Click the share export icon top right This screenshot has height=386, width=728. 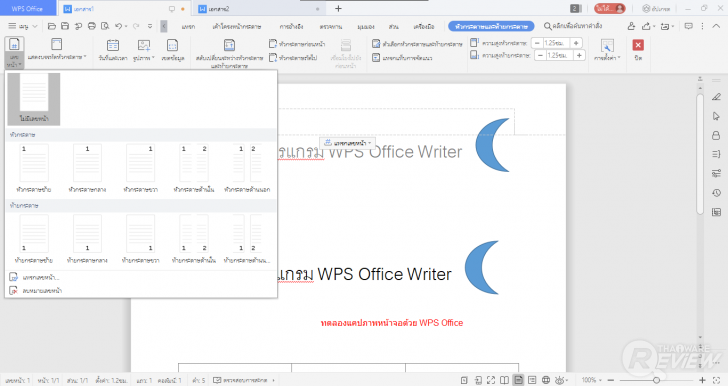646,26
